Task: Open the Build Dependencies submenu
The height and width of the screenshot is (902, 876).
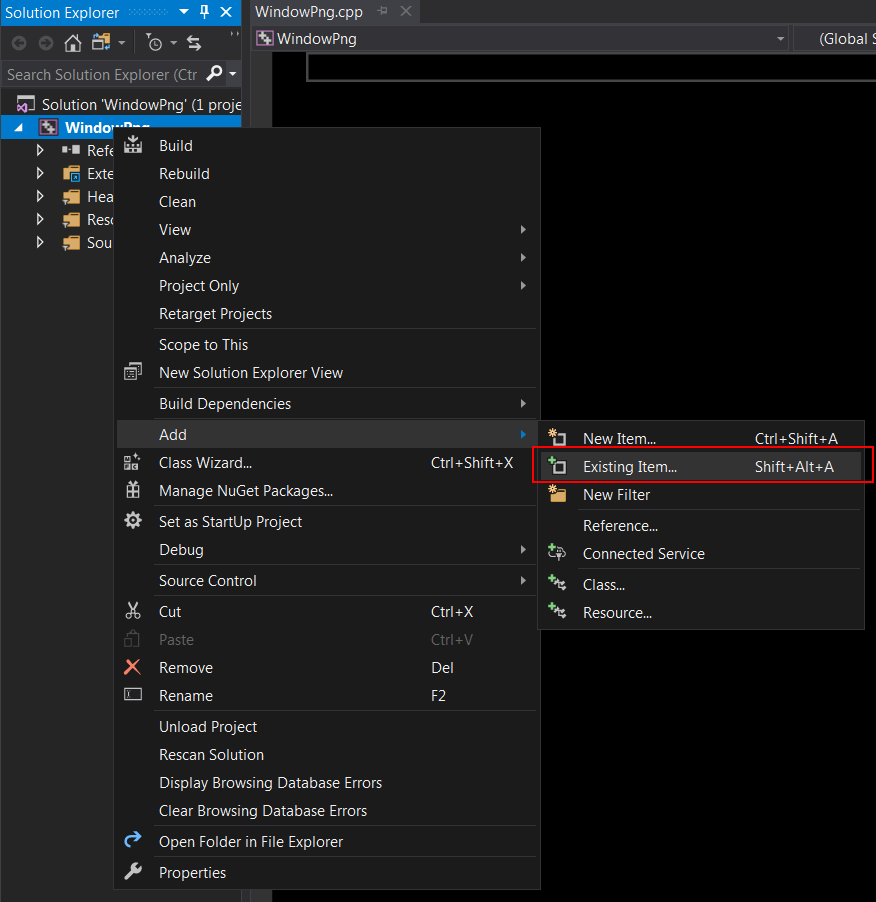Action: (x=327, y=404)
